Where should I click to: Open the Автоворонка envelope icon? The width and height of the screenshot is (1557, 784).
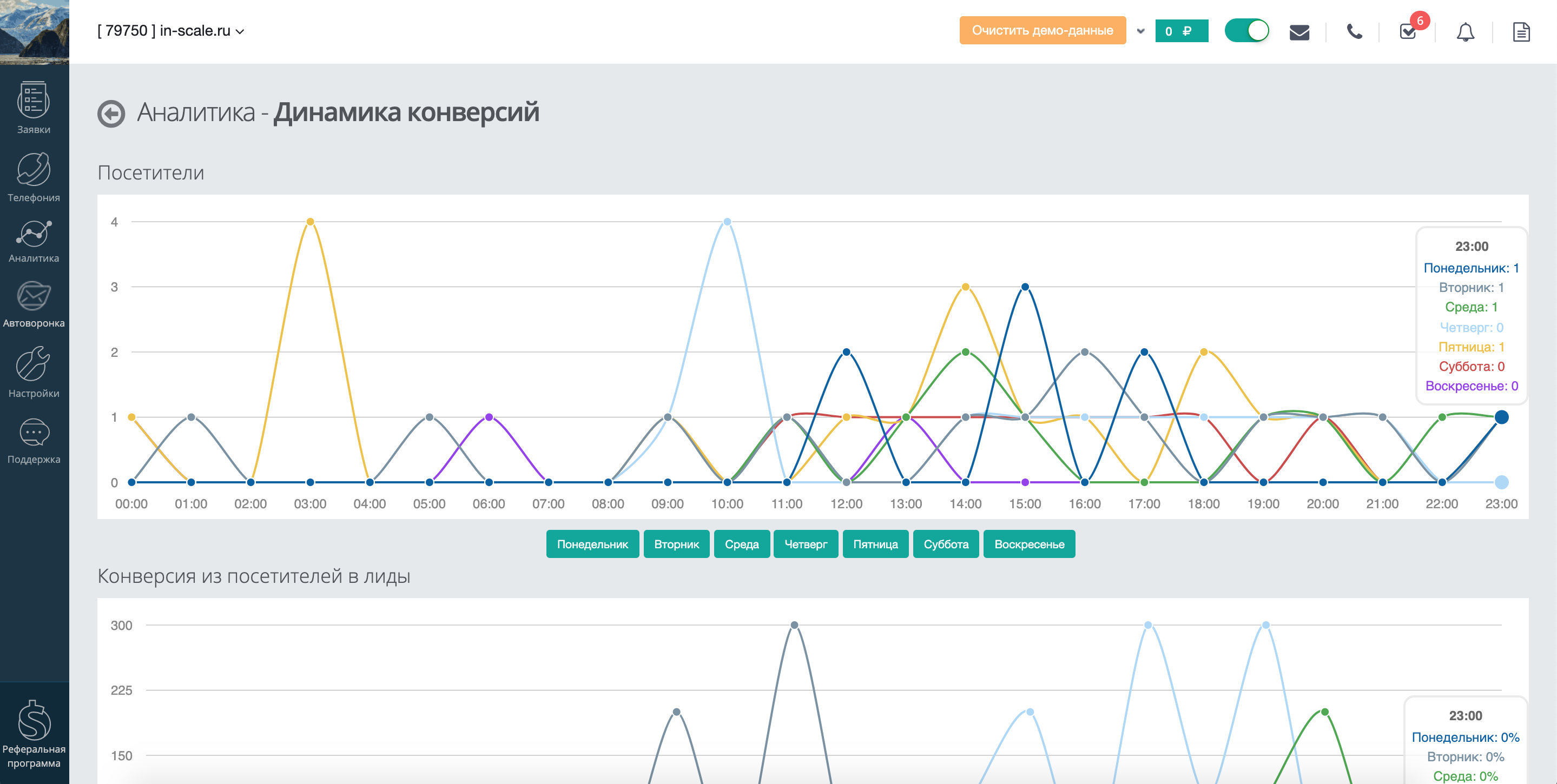pos(33,296)
